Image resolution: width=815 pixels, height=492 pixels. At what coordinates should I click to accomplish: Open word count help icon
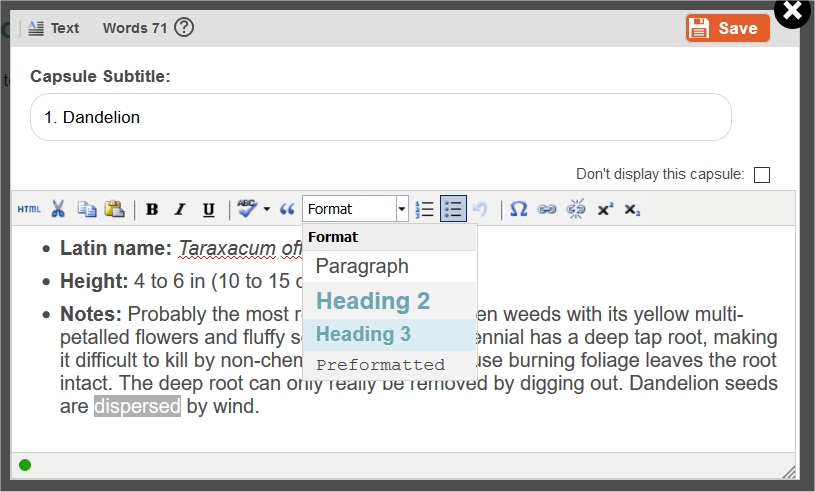pyautogui.click(x=184, y=27)
